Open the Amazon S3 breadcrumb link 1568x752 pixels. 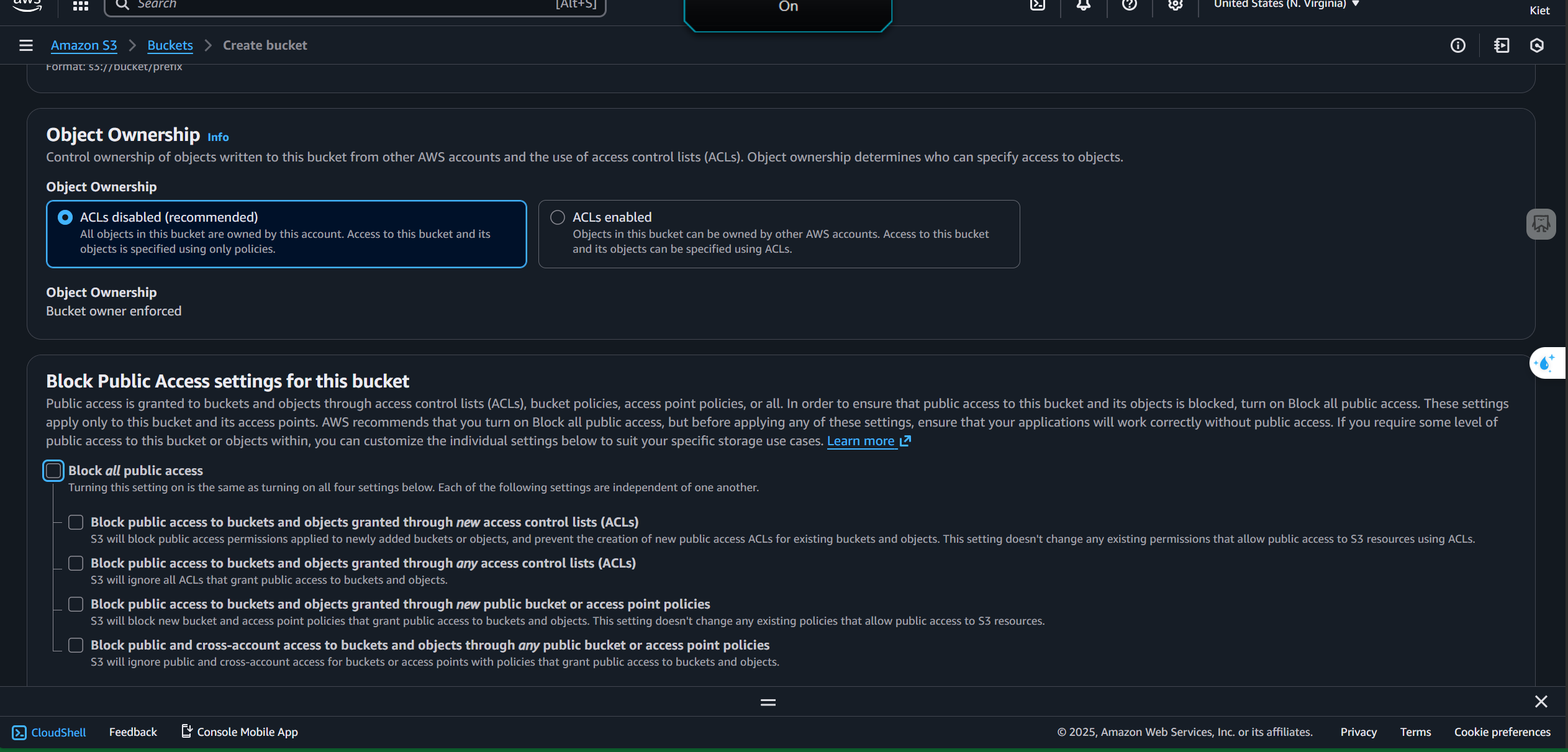(84, 45)
